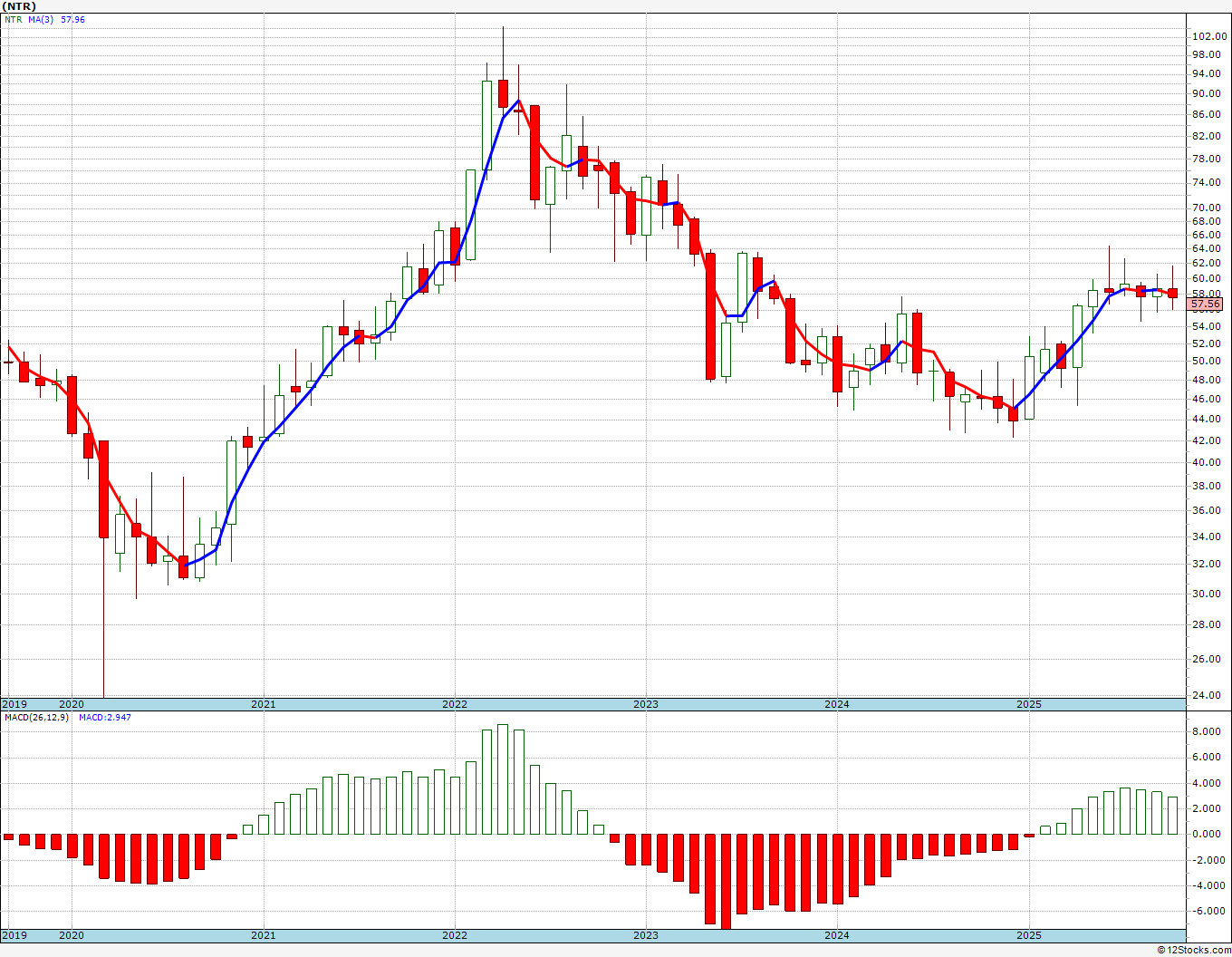
Task: Click the 57.96 moving average value
Action: (72, 19)
